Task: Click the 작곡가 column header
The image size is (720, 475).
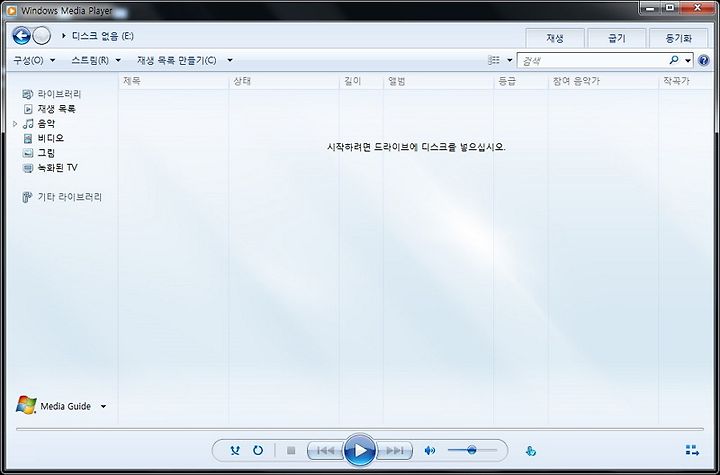Action: tap(686, 81)
